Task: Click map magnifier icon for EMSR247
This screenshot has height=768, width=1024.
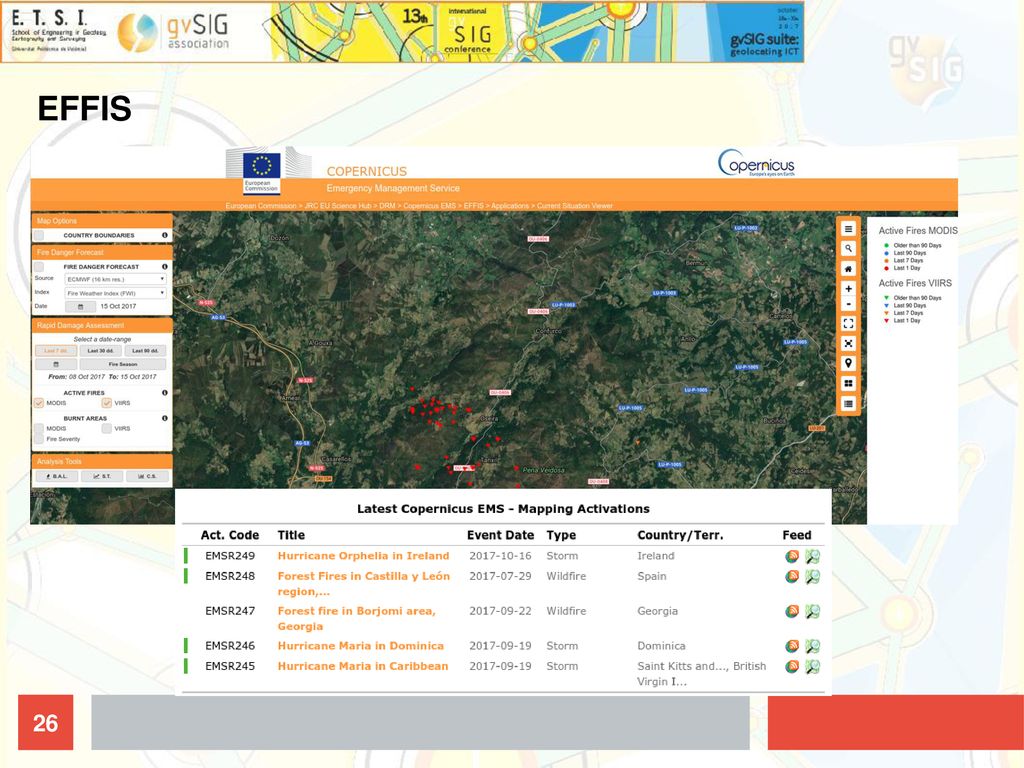Action: point(812,611)
